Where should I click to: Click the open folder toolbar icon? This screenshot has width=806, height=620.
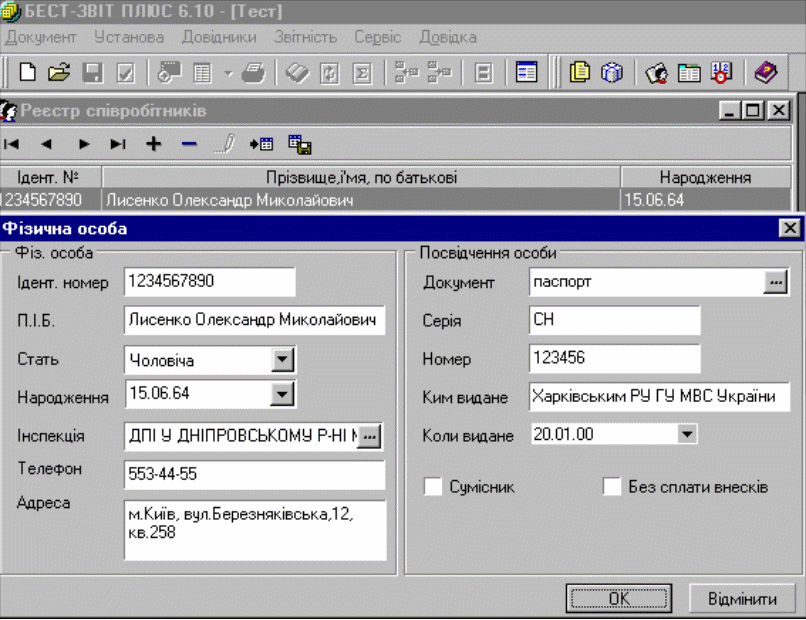[60, 73]
